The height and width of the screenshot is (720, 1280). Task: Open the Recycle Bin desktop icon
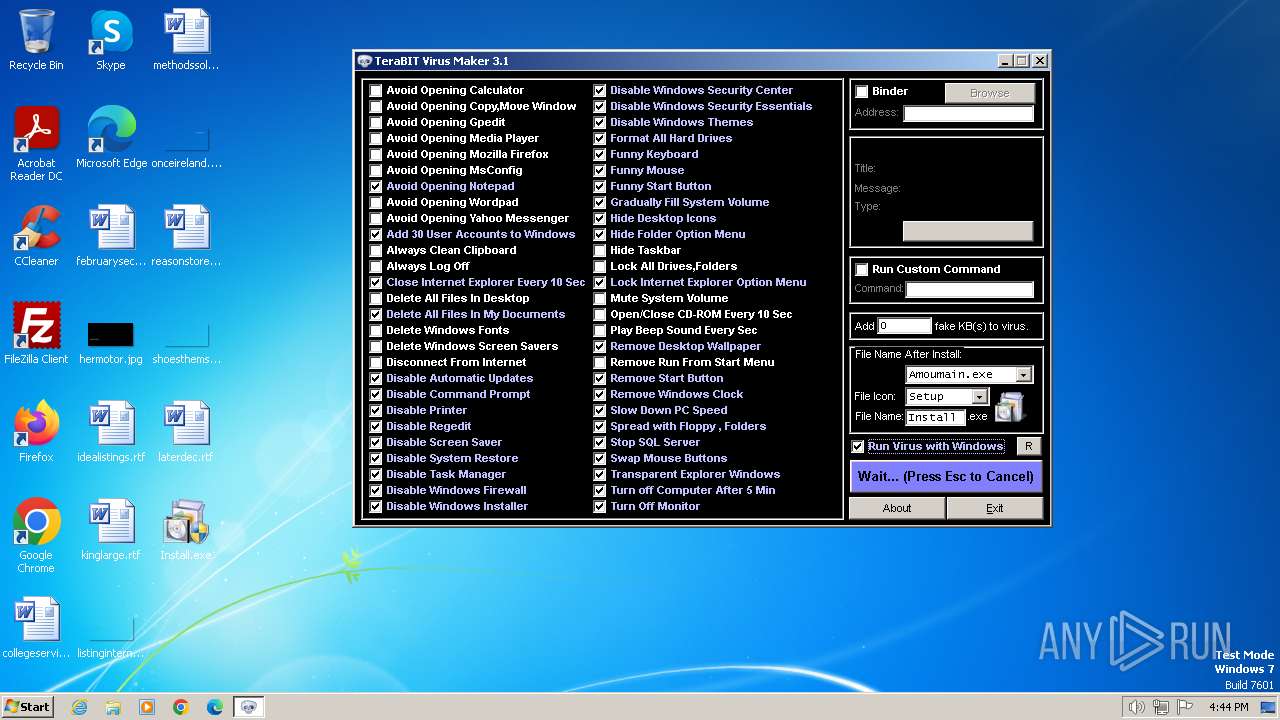tap(36, 40)
